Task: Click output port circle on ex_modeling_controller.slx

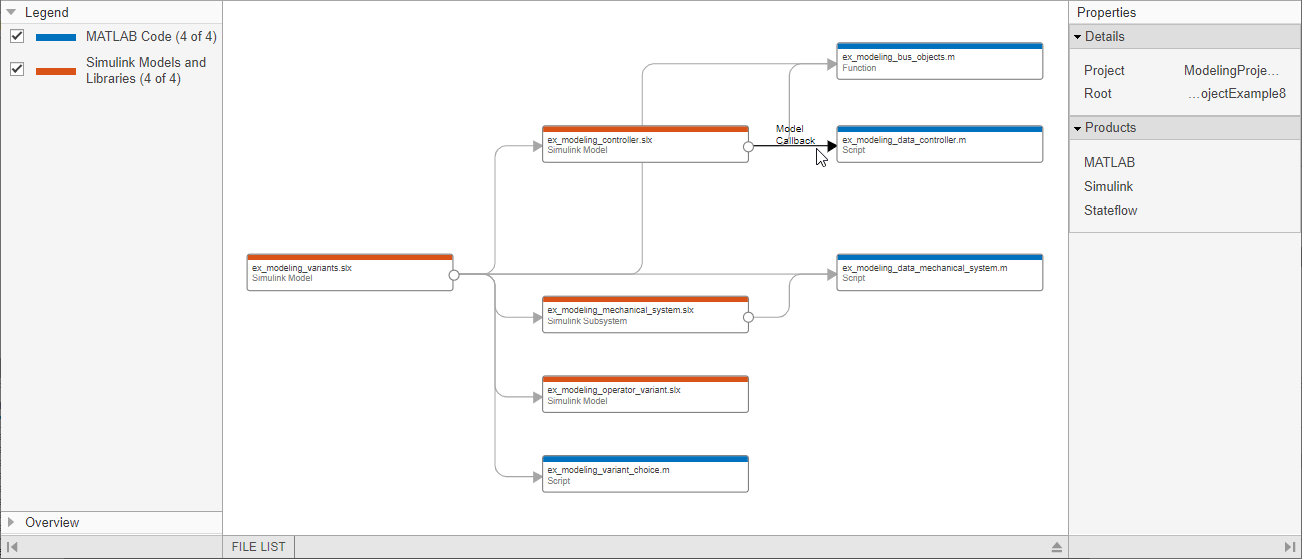Action: (749, 145)
